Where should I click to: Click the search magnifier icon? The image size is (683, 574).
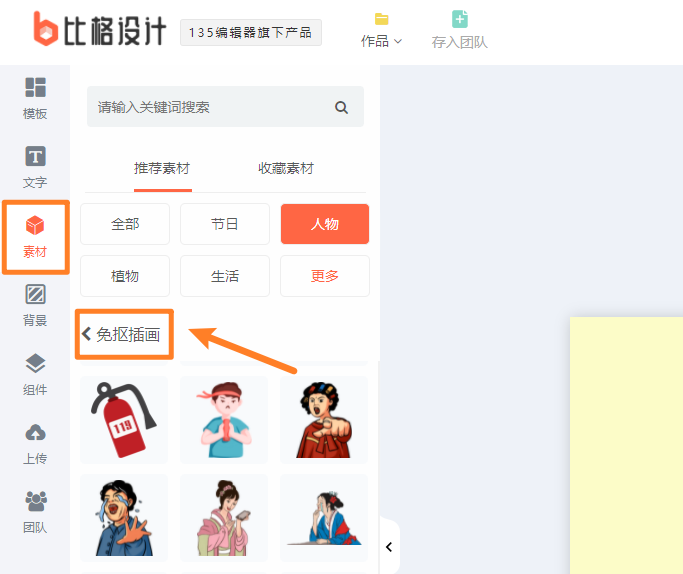tap(341, 107)
